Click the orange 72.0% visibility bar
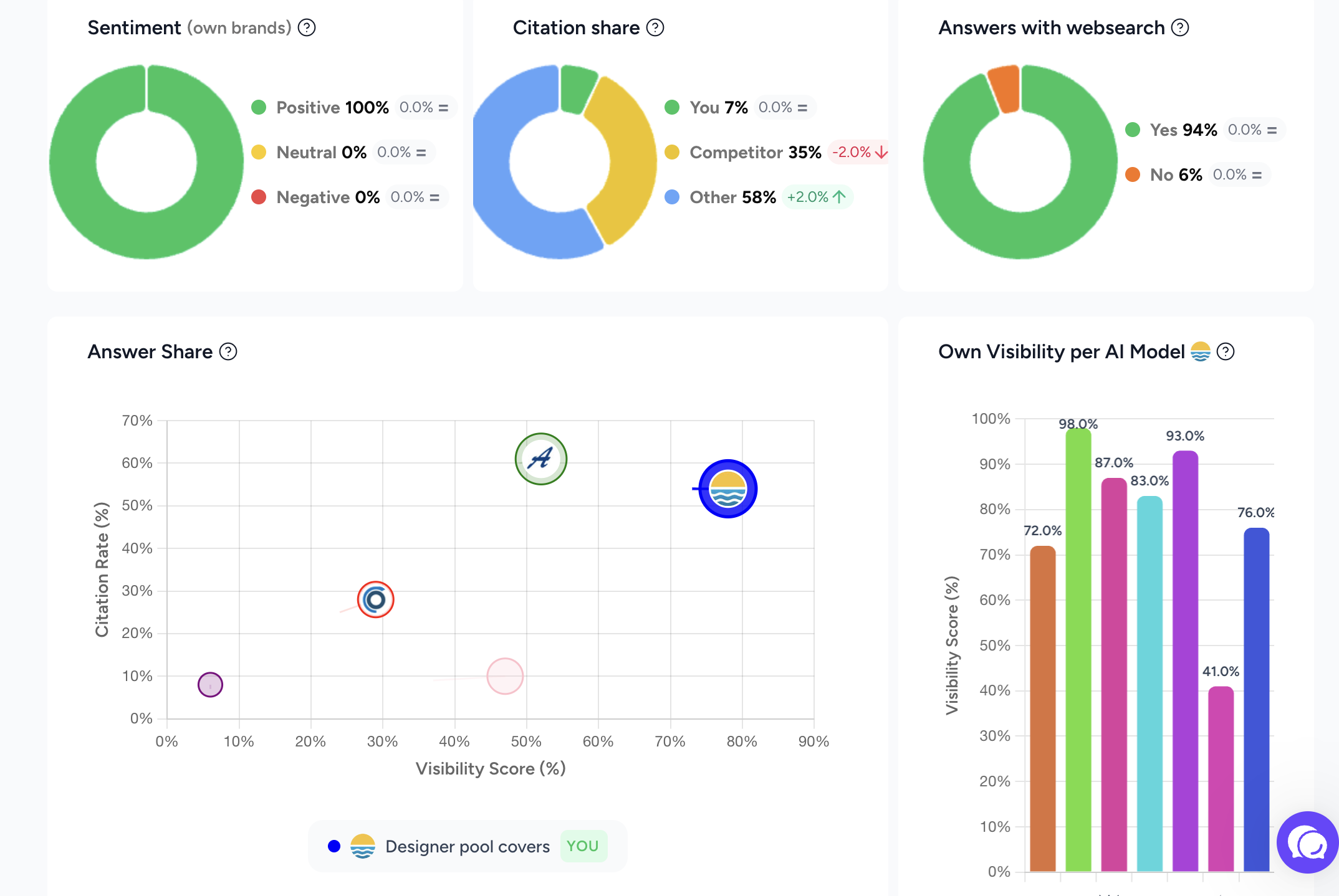The height and width of the screenshot is (896, 1339). pos(1043,708)
